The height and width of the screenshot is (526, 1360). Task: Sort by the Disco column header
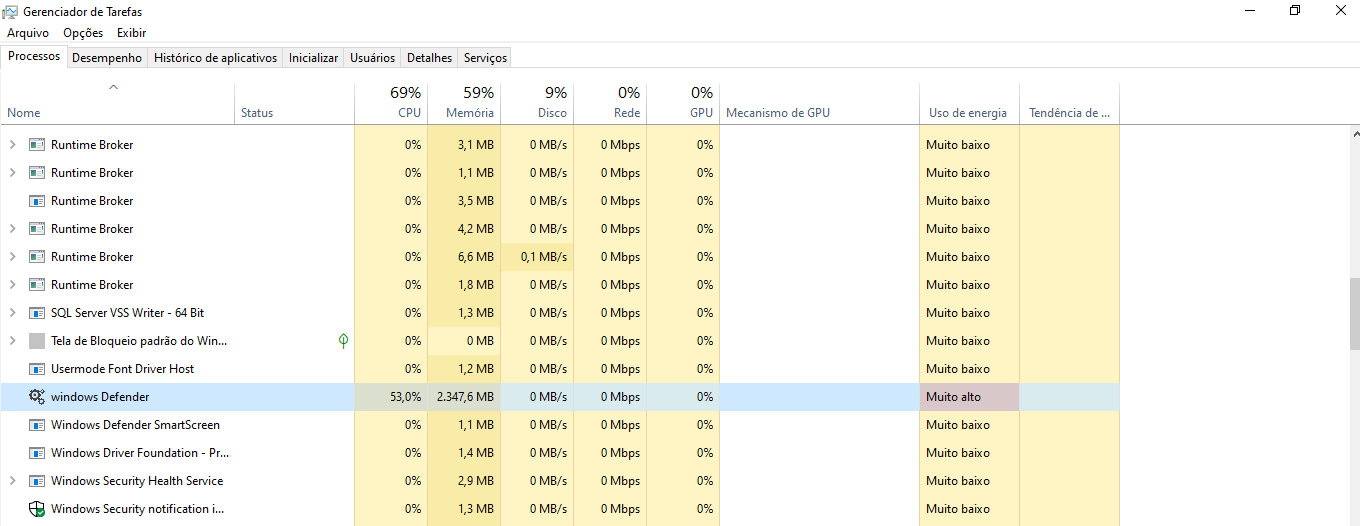coord(537,103)
